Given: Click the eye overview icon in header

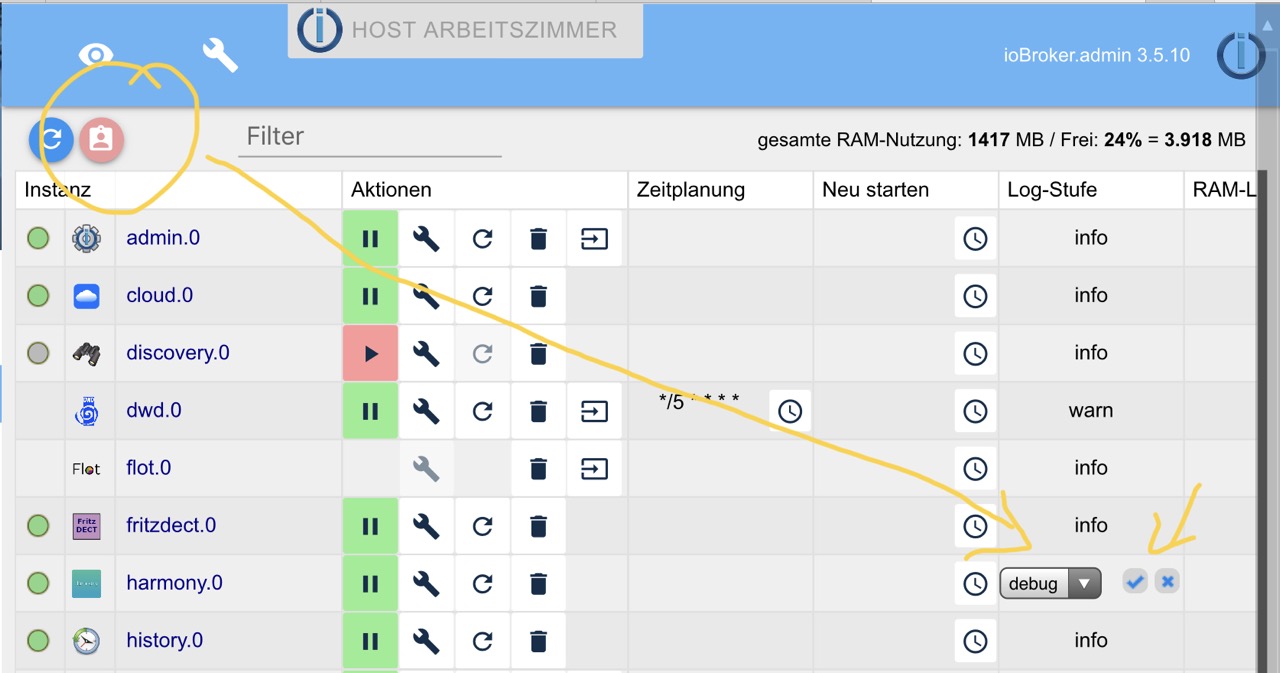Looking at the screenshot, I should tap(96, 55).
